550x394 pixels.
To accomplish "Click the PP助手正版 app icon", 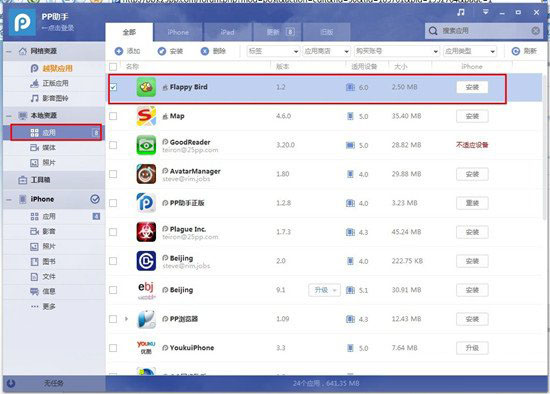I will click(x=146, y=203).
